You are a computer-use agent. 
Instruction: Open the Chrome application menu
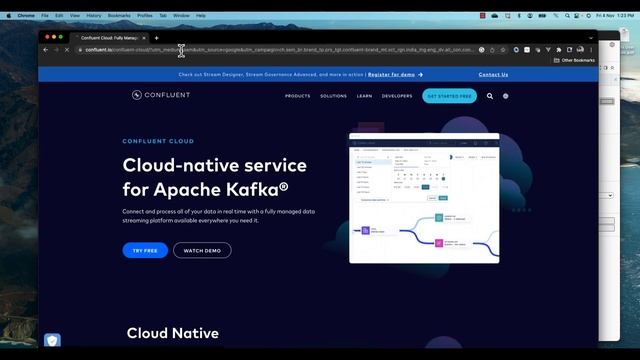coord(26,16)
